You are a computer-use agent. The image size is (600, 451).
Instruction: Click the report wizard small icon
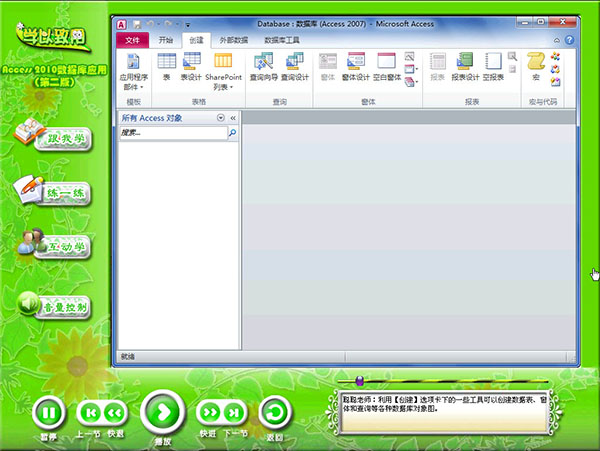coord(512,57)
